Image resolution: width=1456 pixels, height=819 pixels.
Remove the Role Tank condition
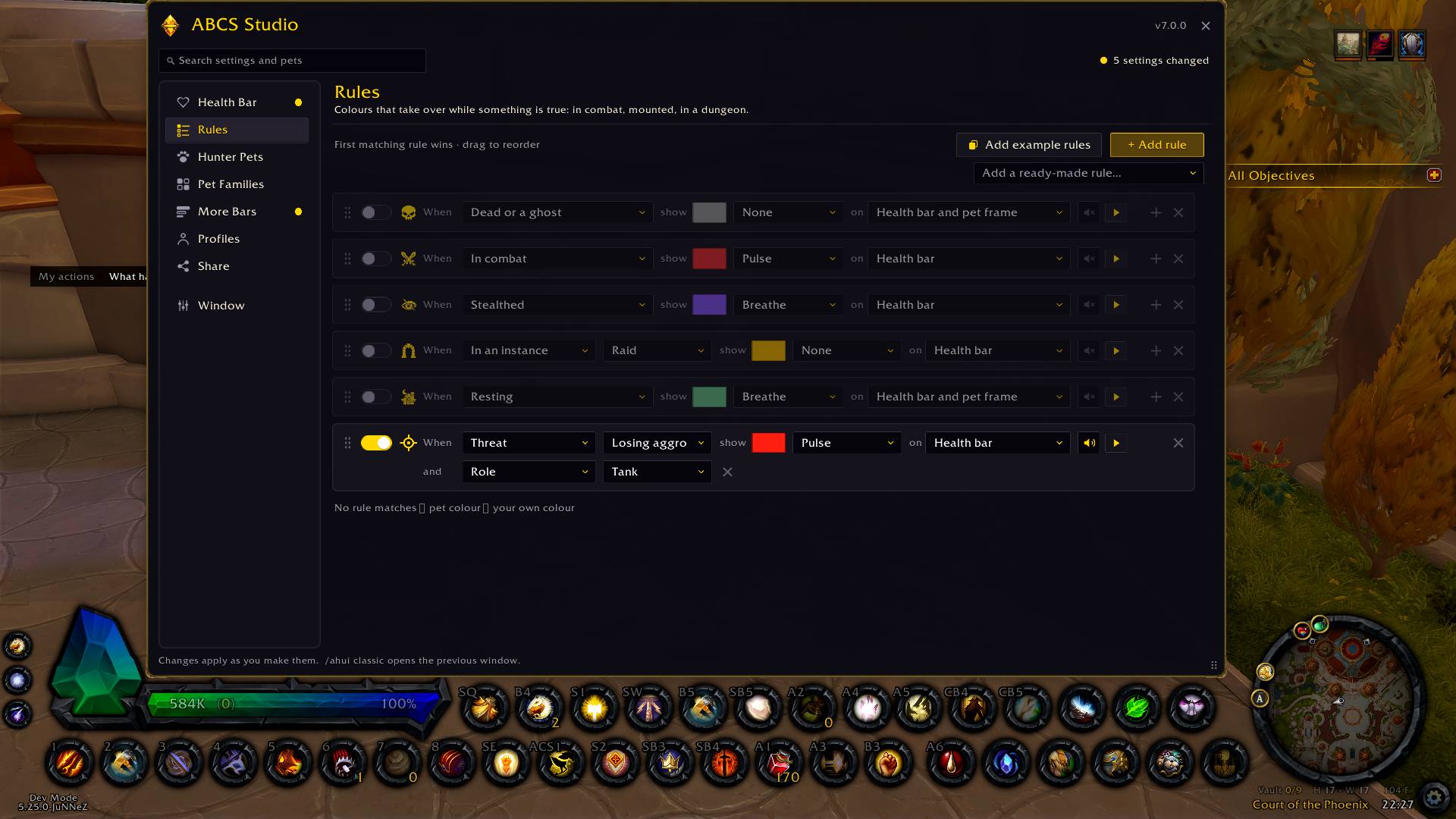click(x=727, y=472)
